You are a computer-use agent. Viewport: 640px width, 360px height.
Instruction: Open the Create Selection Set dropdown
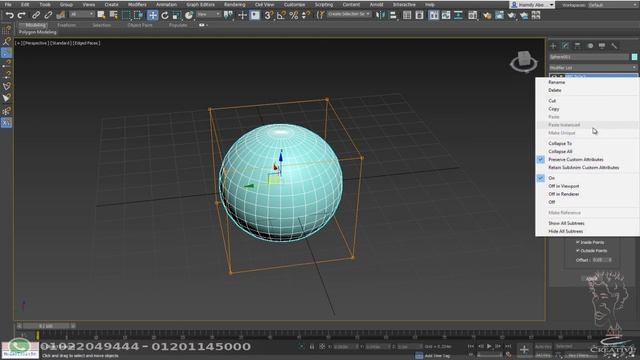349,14
